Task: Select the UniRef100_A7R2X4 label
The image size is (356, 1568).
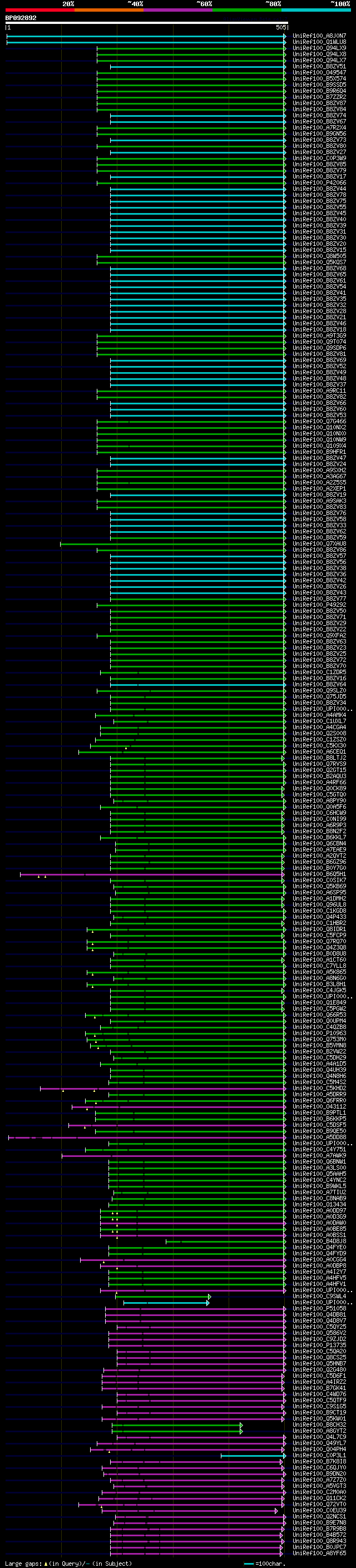Action: coord(319,128)
